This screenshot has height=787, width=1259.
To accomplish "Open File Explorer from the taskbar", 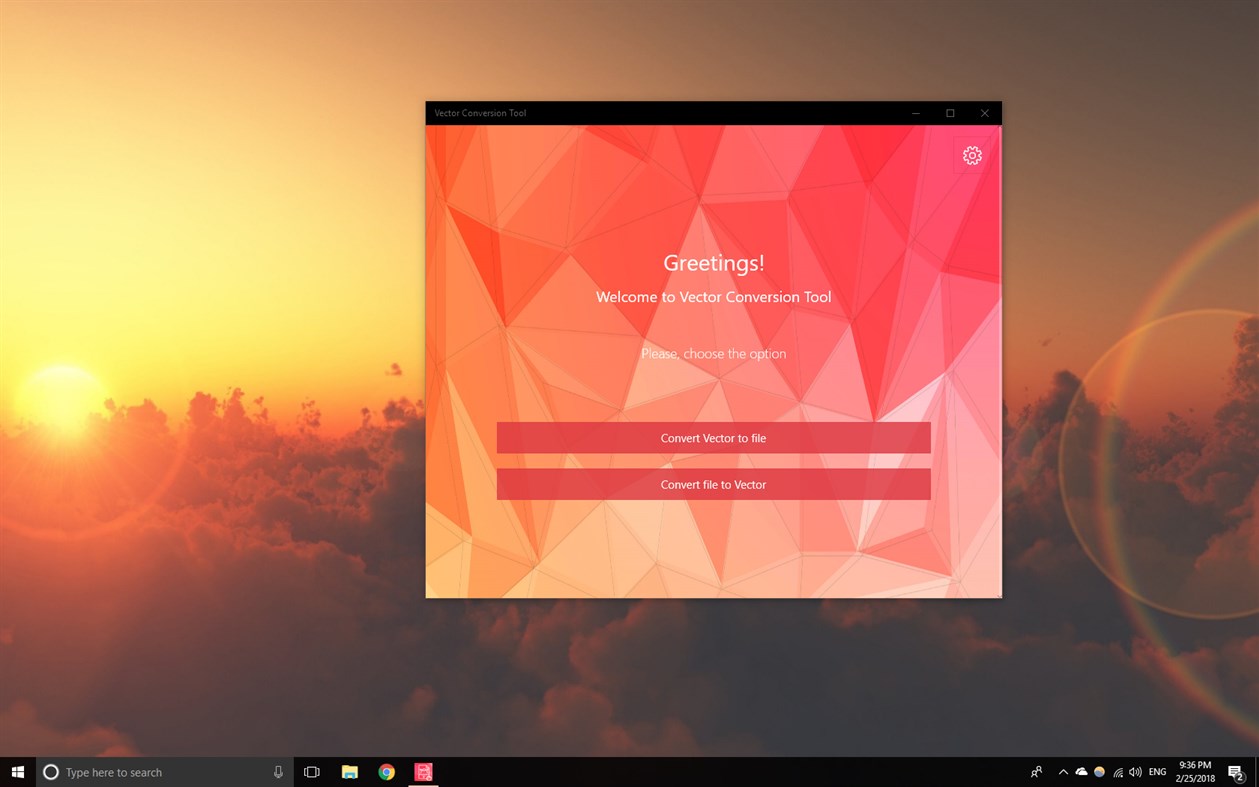I will 349,771.
